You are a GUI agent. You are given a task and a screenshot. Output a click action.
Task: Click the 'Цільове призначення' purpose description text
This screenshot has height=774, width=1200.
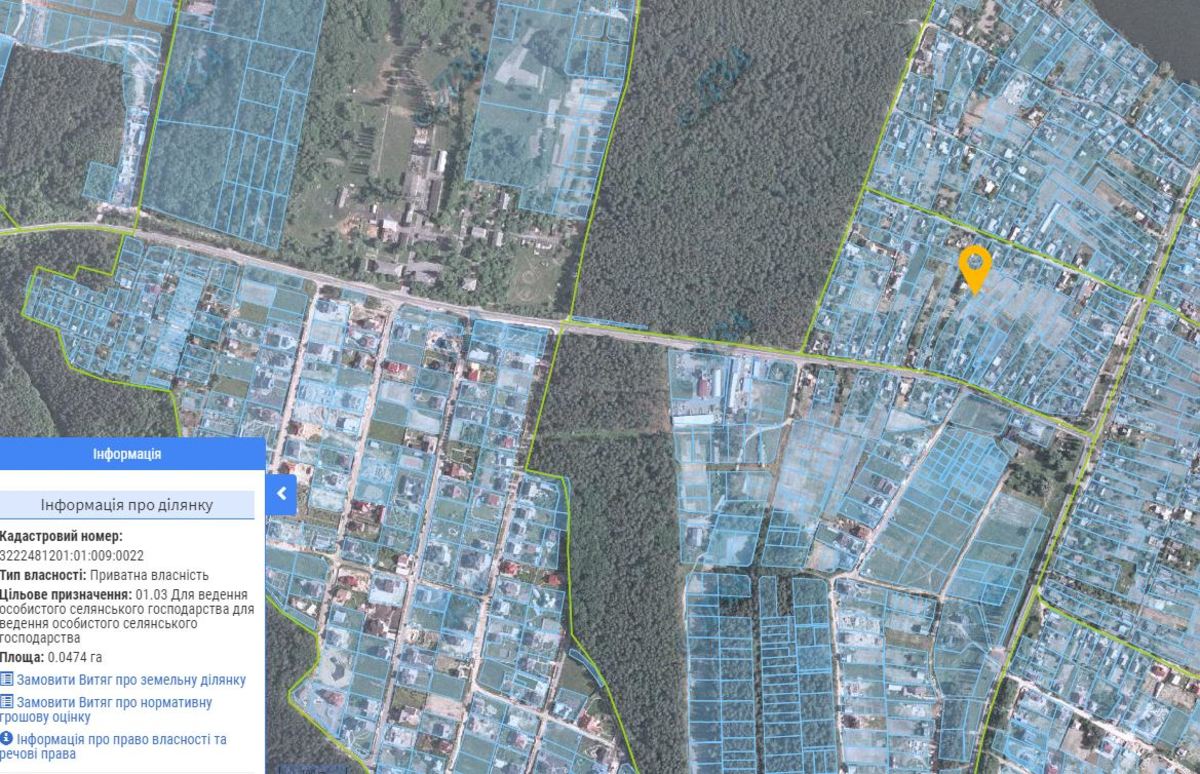point(125,615)
